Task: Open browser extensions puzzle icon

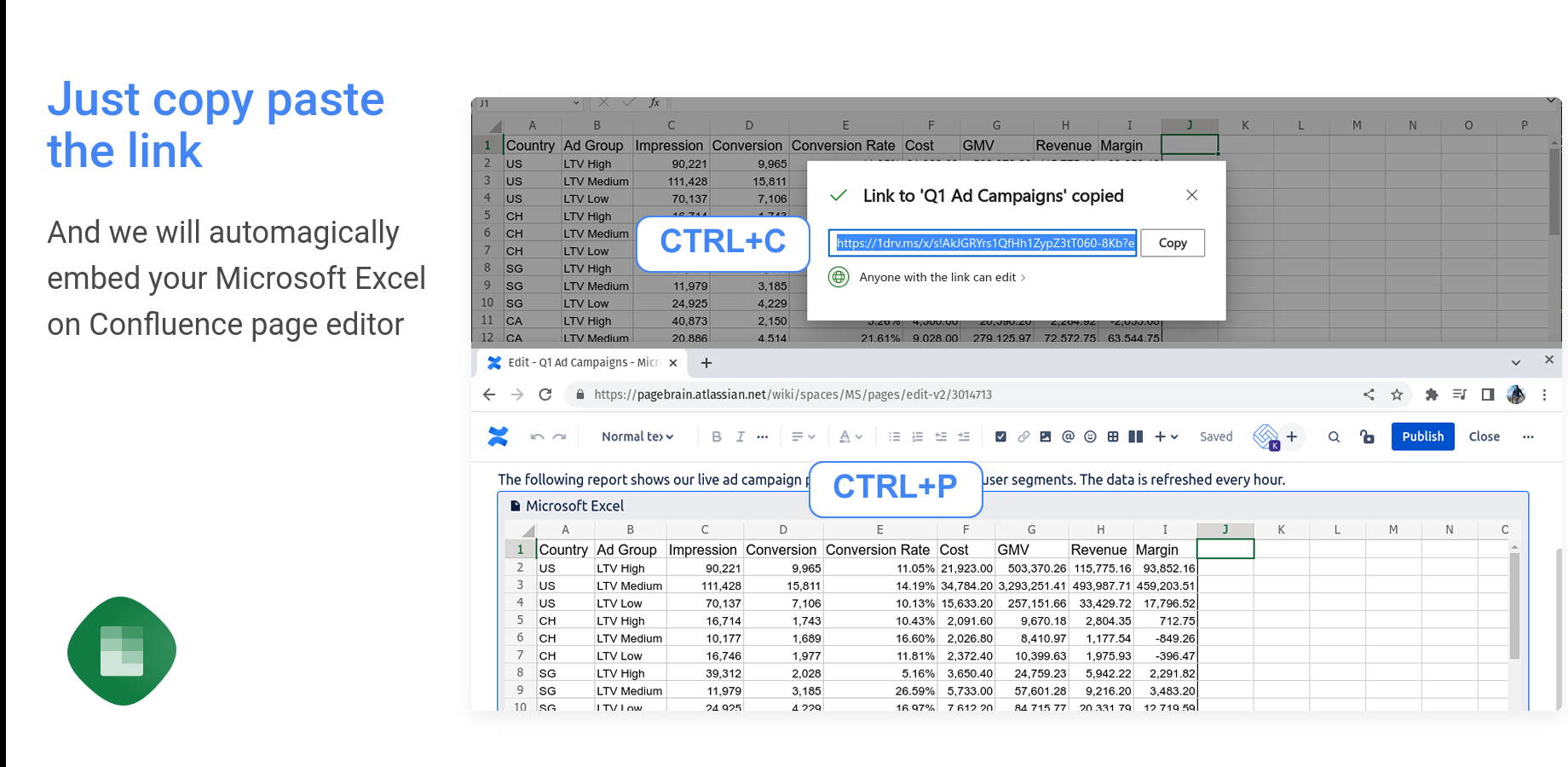Action: (1432, 395)
